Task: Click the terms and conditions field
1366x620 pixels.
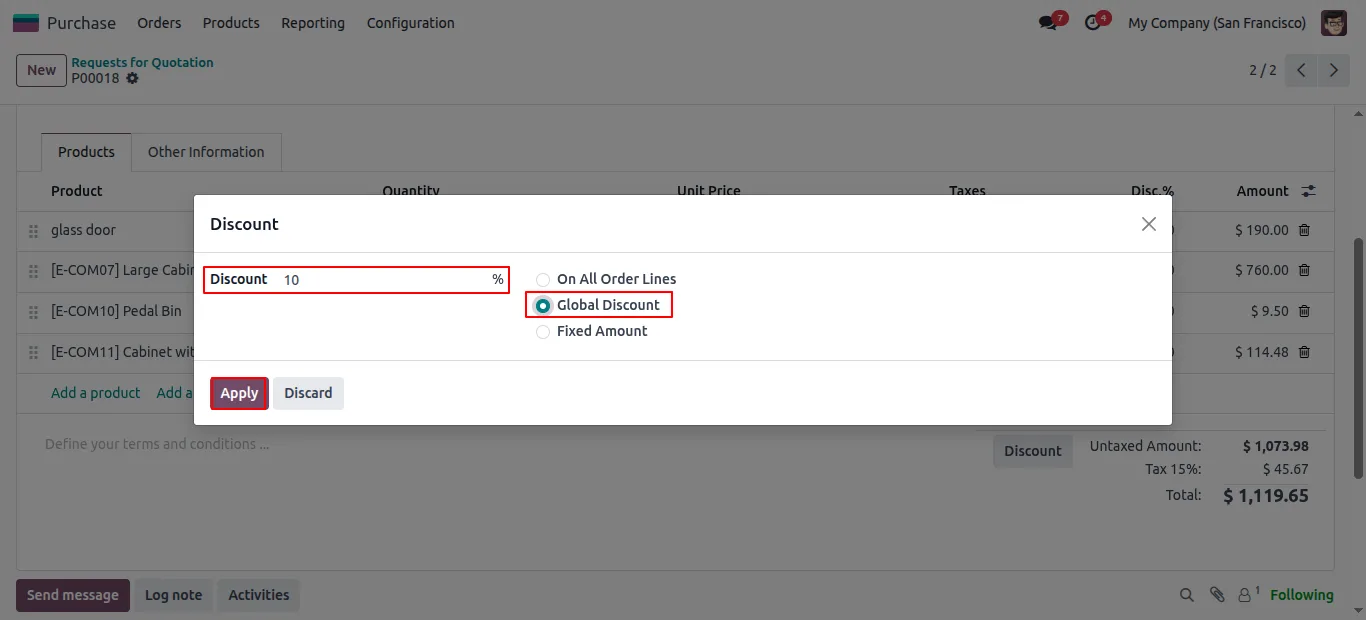Action: click(x=156, y=444)
